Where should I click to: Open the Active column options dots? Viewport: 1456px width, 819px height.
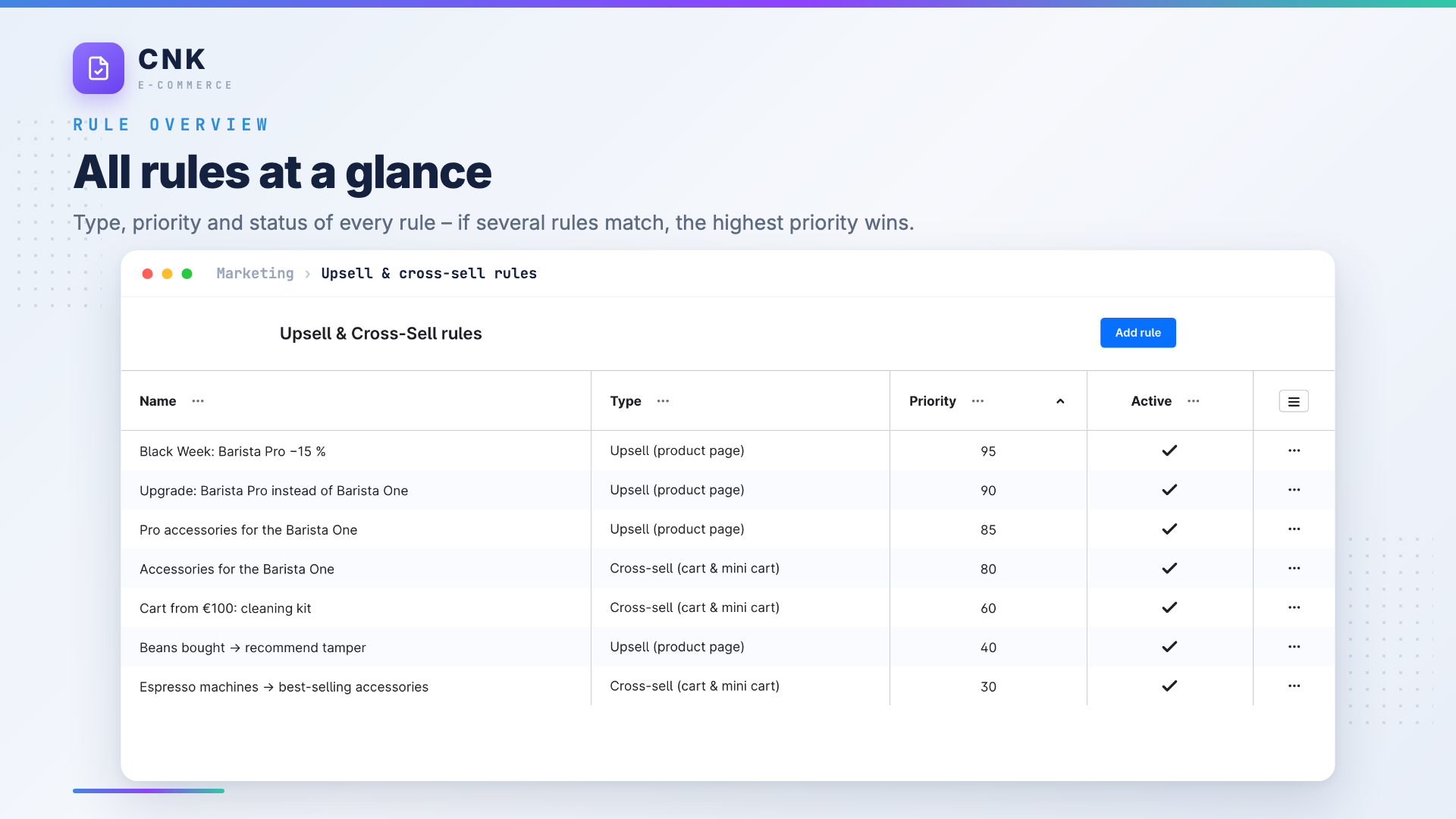pos(1194,401)
